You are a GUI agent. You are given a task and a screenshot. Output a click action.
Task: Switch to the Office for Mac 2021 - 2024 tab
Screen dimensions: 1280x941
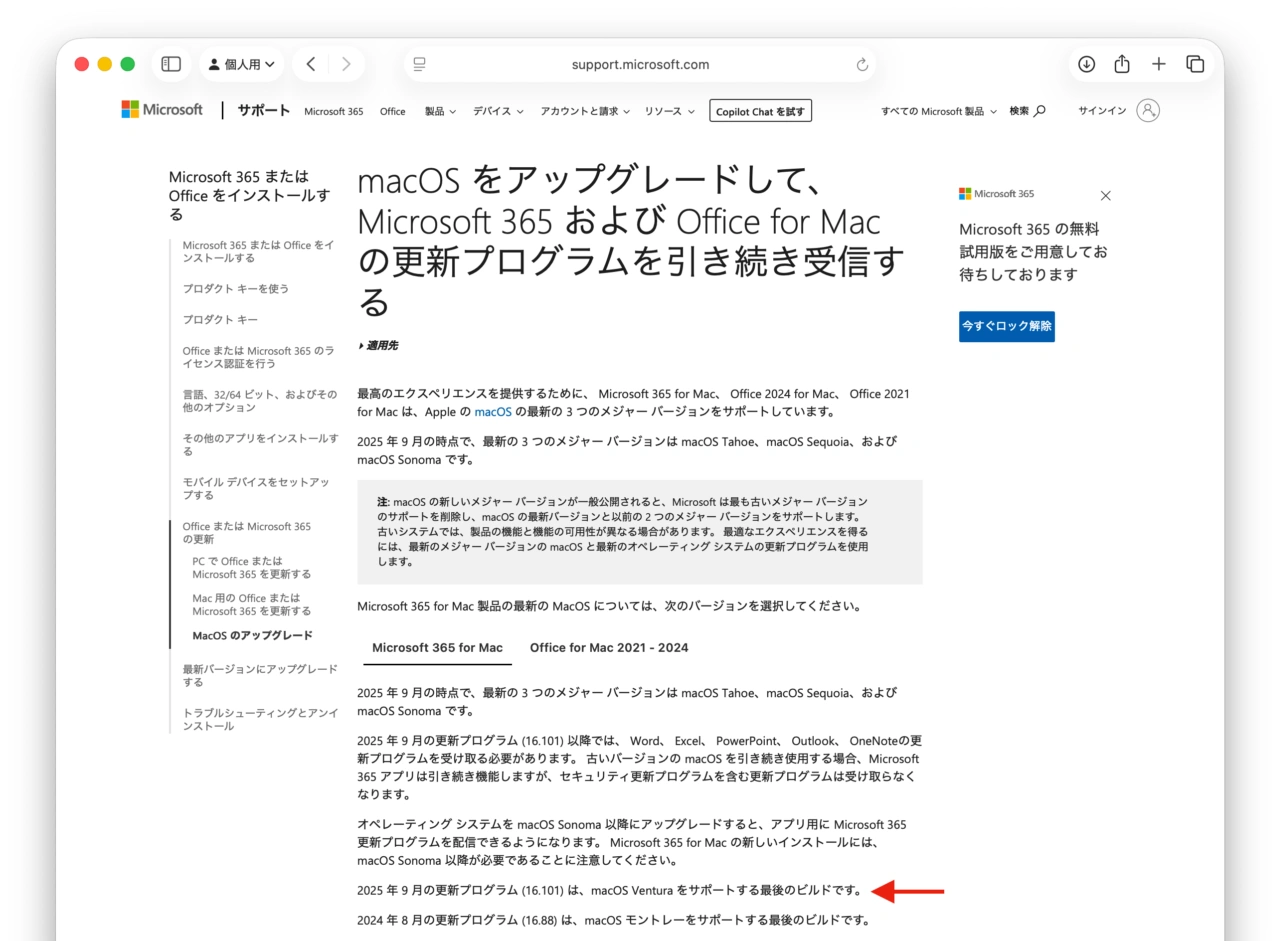[608, 647]
